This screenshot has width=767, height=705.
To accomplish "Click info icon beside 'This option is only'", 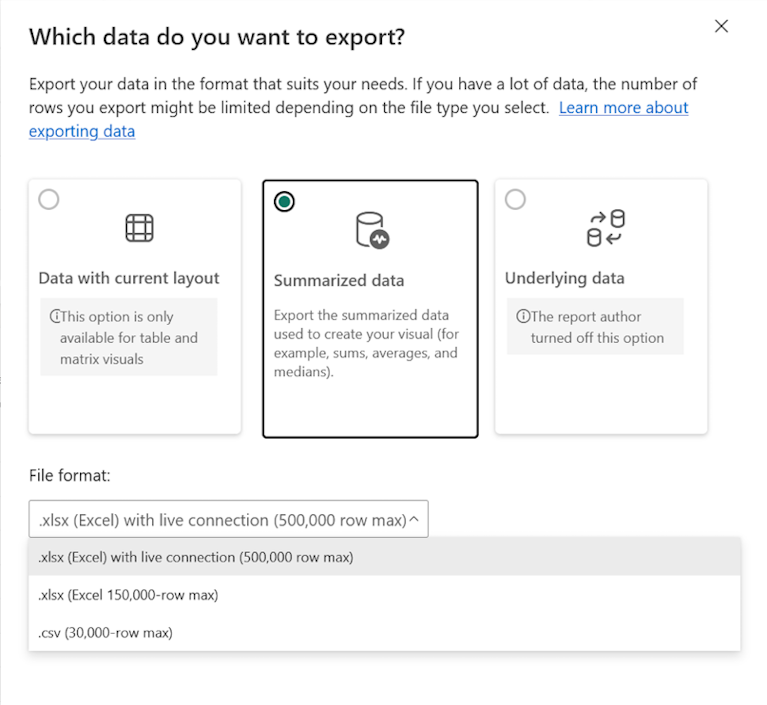I will 55,317.
